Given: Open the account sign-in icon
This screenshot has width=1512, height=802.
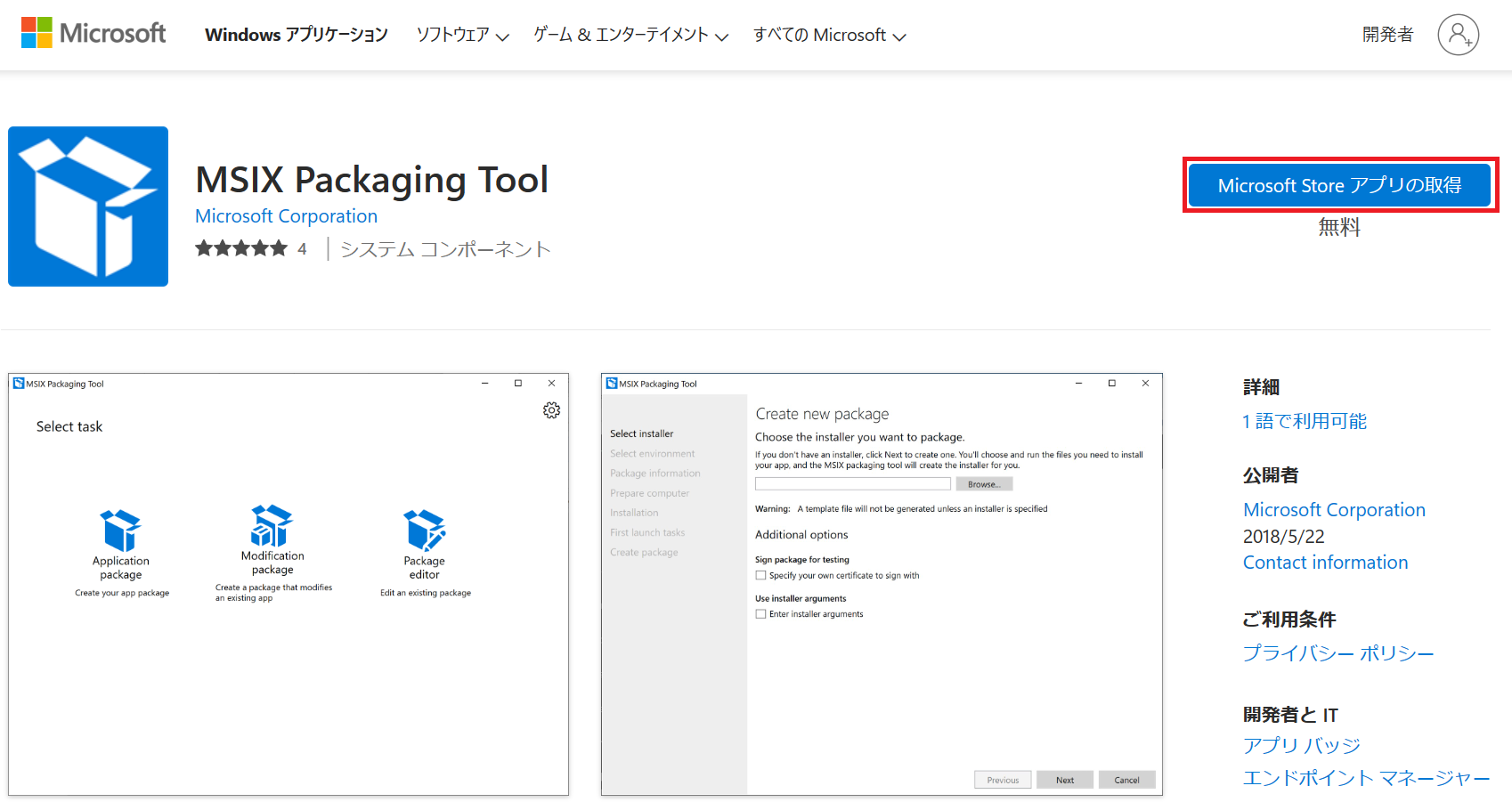Looking at the screenshot, I should 1458,35.
